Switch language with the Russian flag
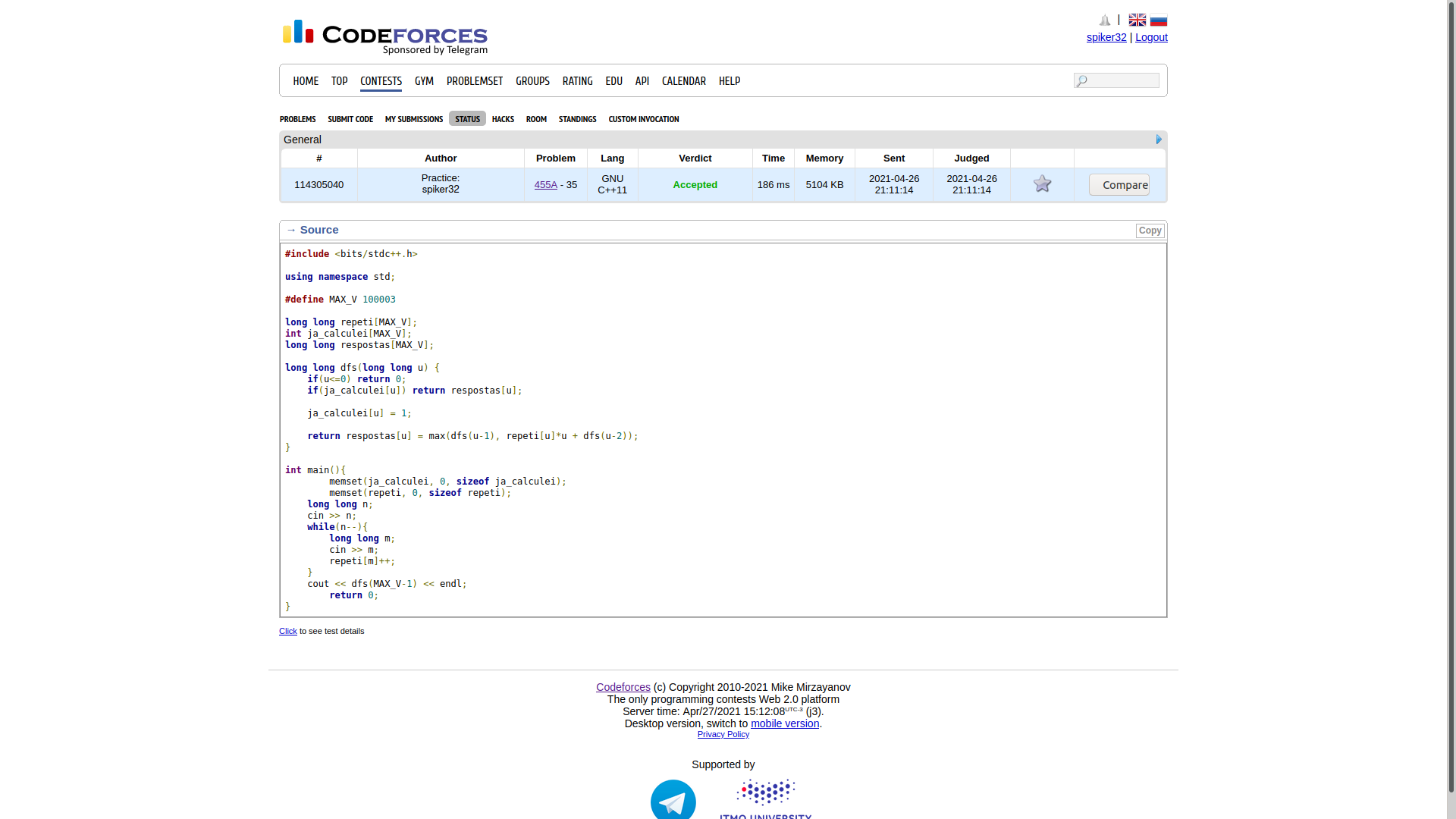This screenshot has width=1456, height=819. point(1159,20)
